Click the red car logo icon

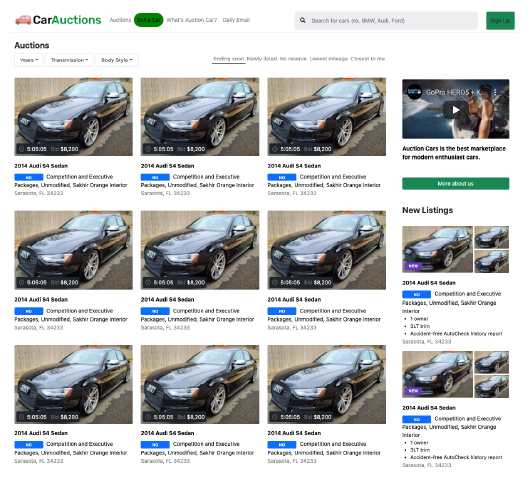23,20
